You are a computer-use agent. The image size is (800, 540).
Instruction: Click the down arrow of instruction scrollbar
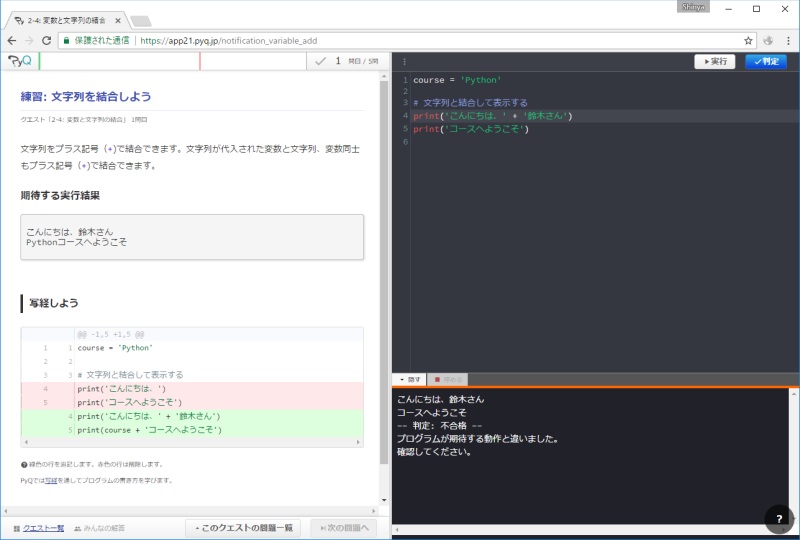pyautogui.click(x=384, y=500)
